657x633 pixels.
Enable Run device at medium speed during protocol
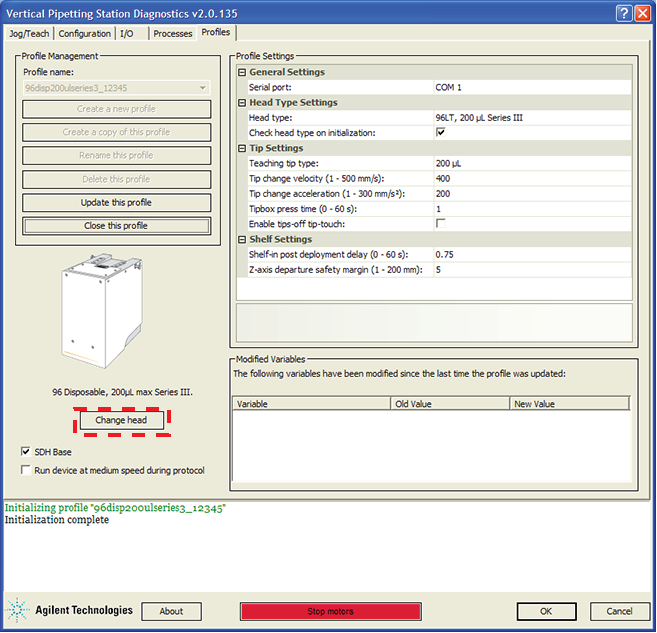click(26, 470)
